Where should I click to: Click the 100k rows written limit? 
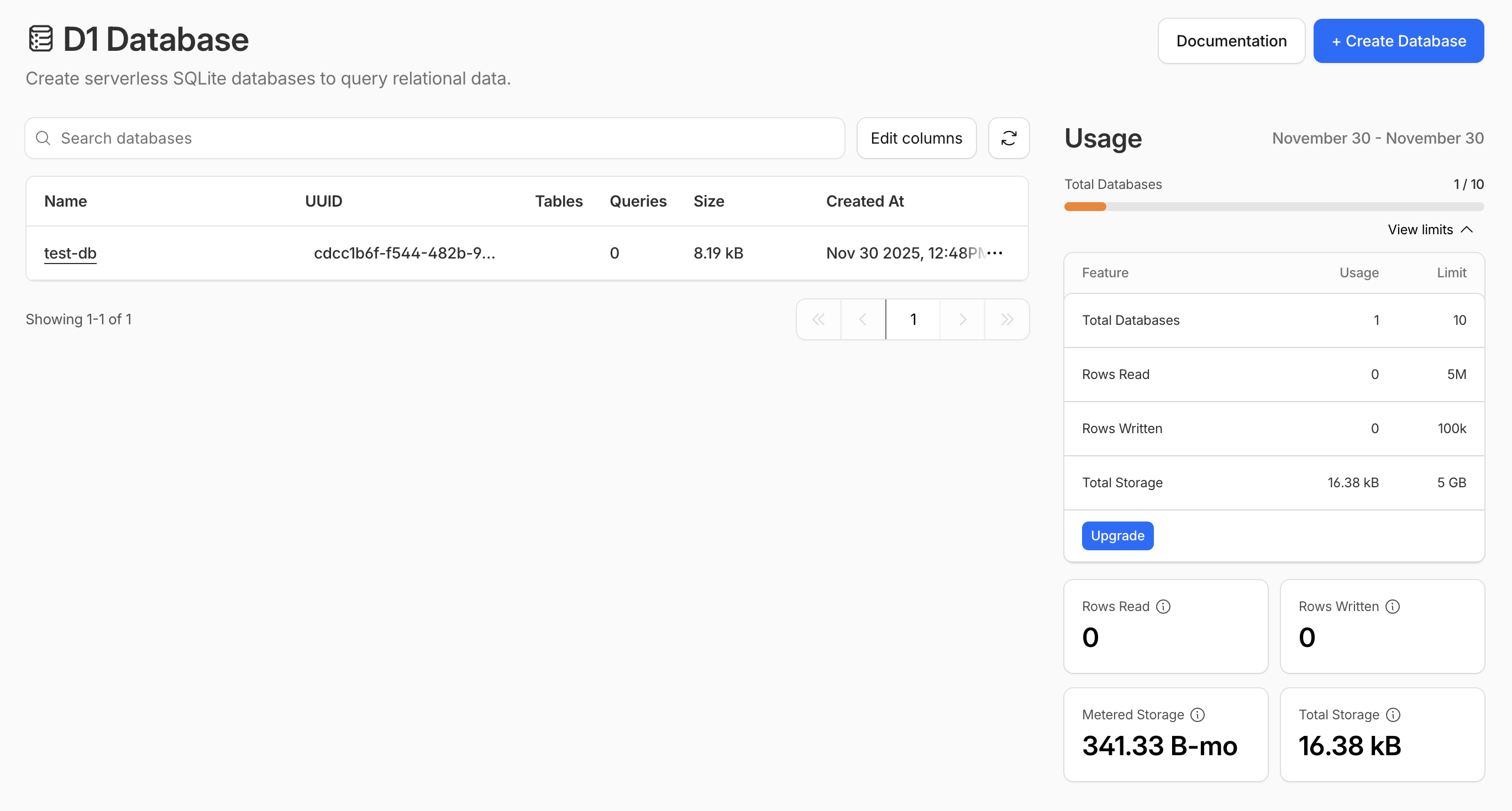click(x=1452, y=428)
